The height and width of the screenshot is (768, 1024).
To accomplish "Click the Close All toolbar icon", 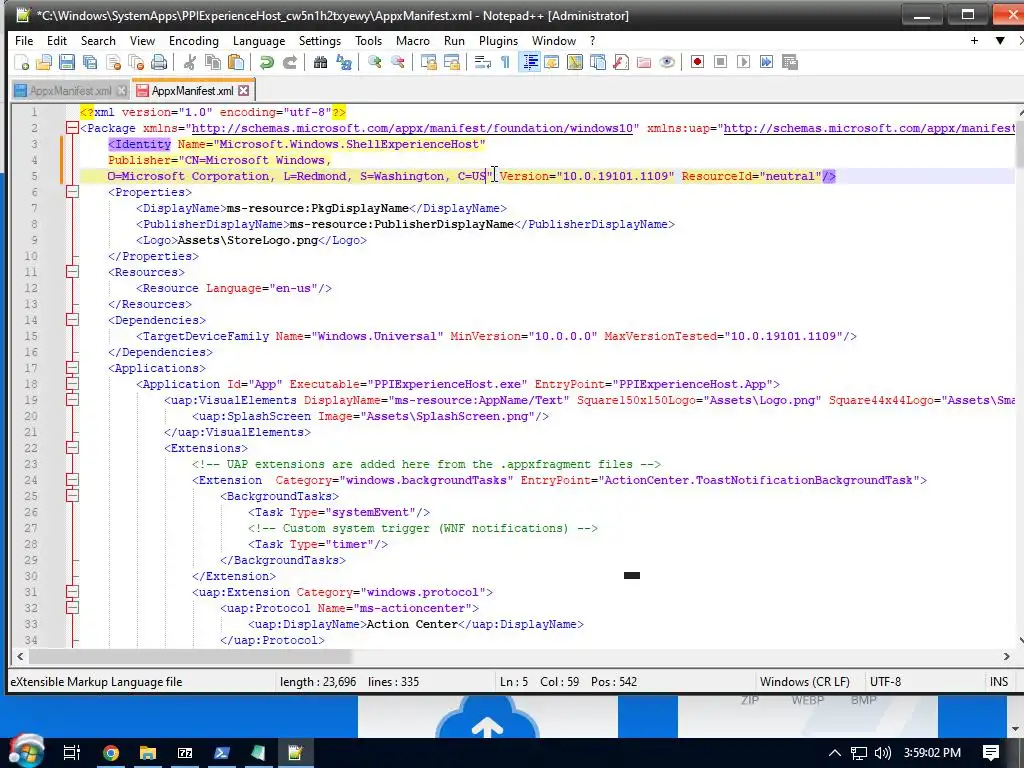I will pos(136,62).
